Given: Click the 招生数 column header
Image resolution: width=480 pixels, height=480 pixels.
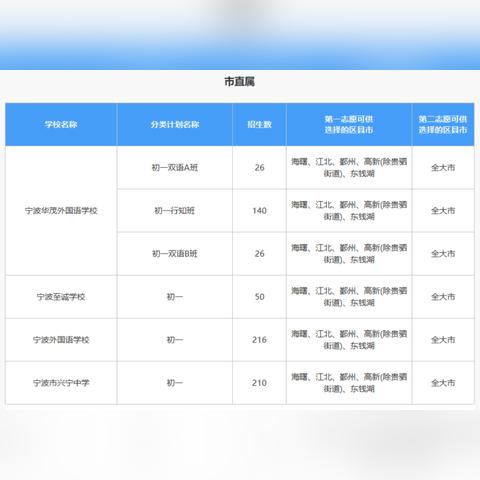Looking at the screenshot, I should pyautogui.click(x=259, y=125).
